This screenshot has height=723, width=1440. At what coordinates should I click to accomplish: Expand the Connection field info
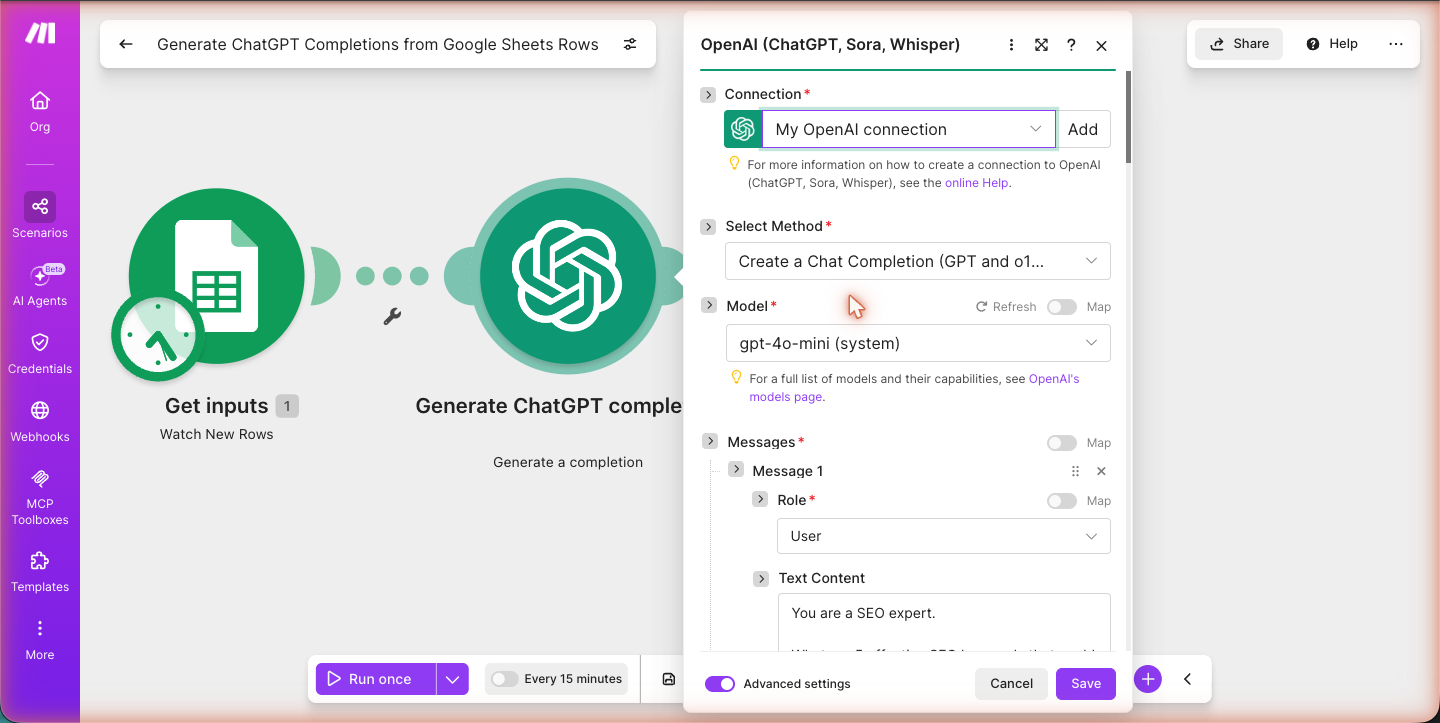(708, 94)
